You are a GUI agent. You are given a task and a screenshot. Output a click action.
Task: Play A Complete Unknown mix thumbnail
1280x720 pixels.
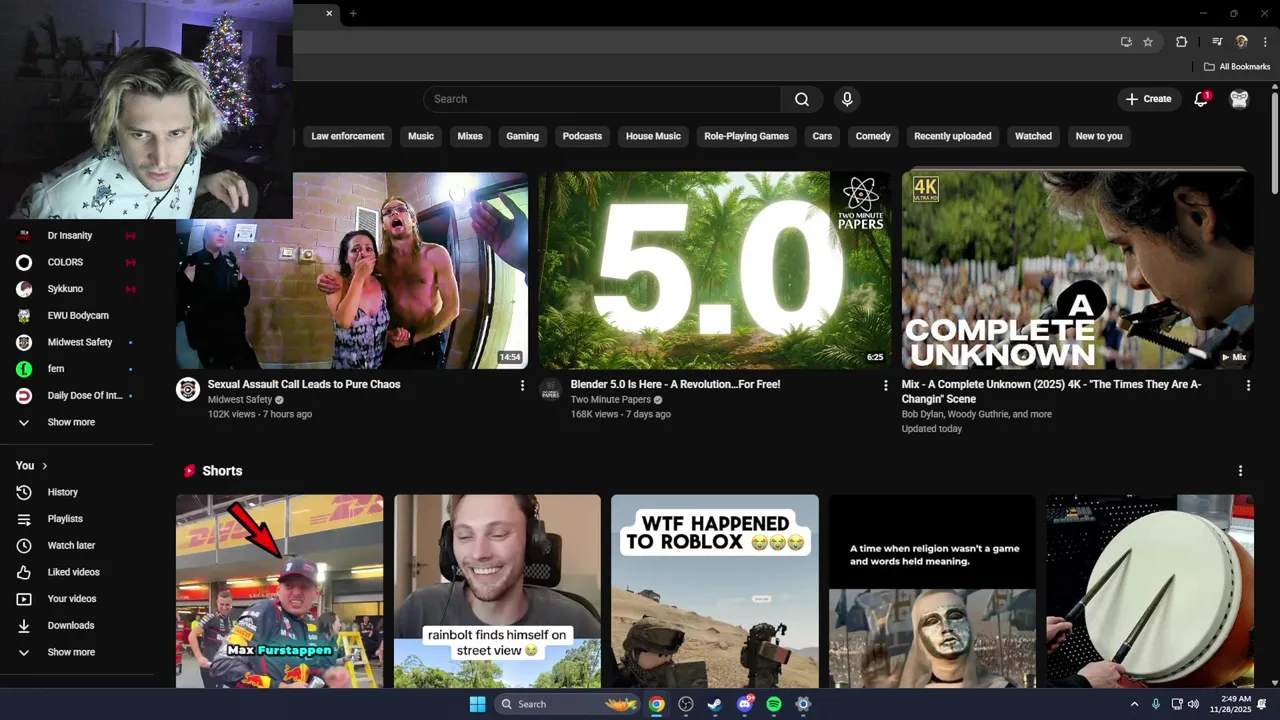[1077, 270]
